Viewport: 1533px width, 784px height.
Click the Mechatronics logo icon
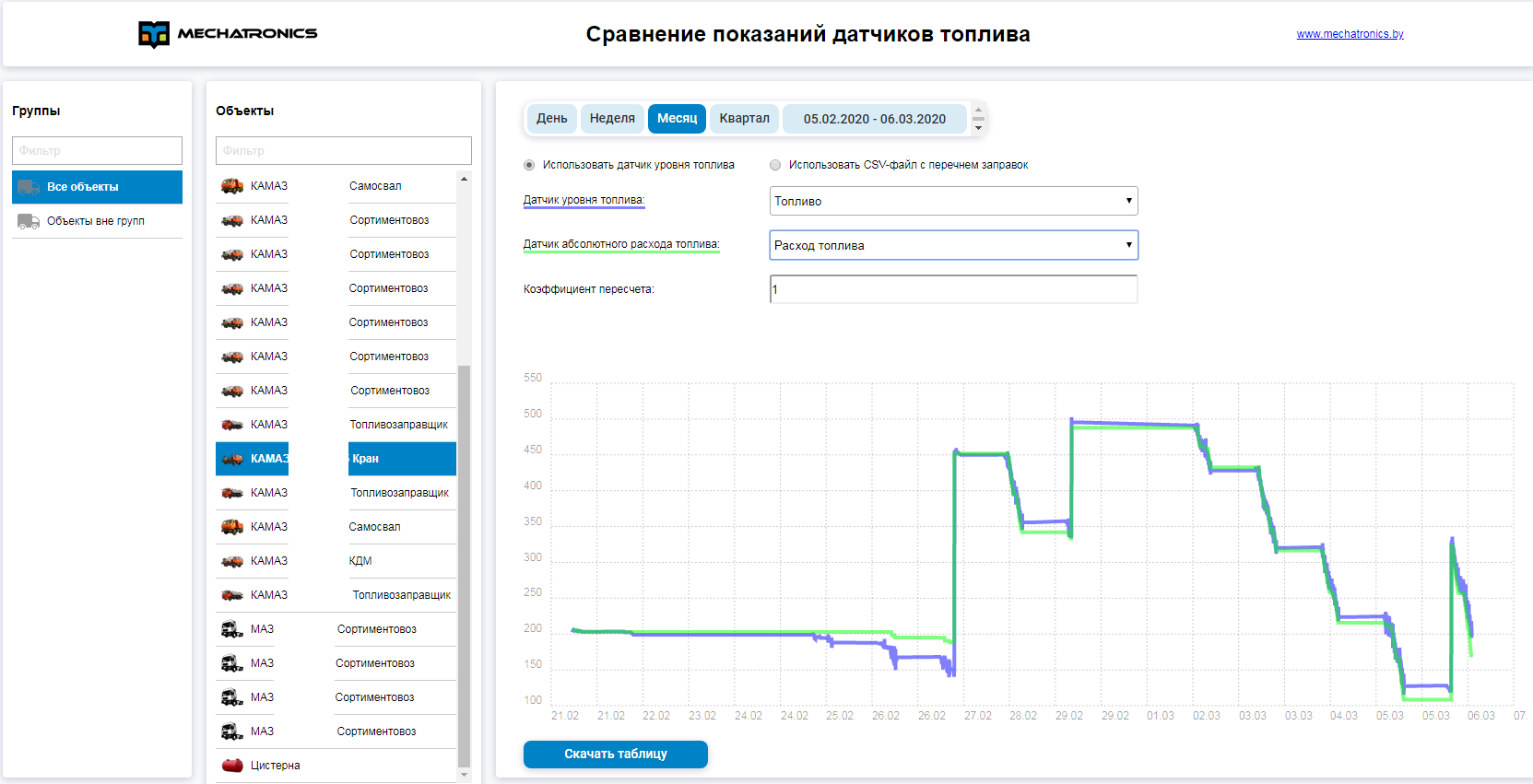(x=154, y=34)
